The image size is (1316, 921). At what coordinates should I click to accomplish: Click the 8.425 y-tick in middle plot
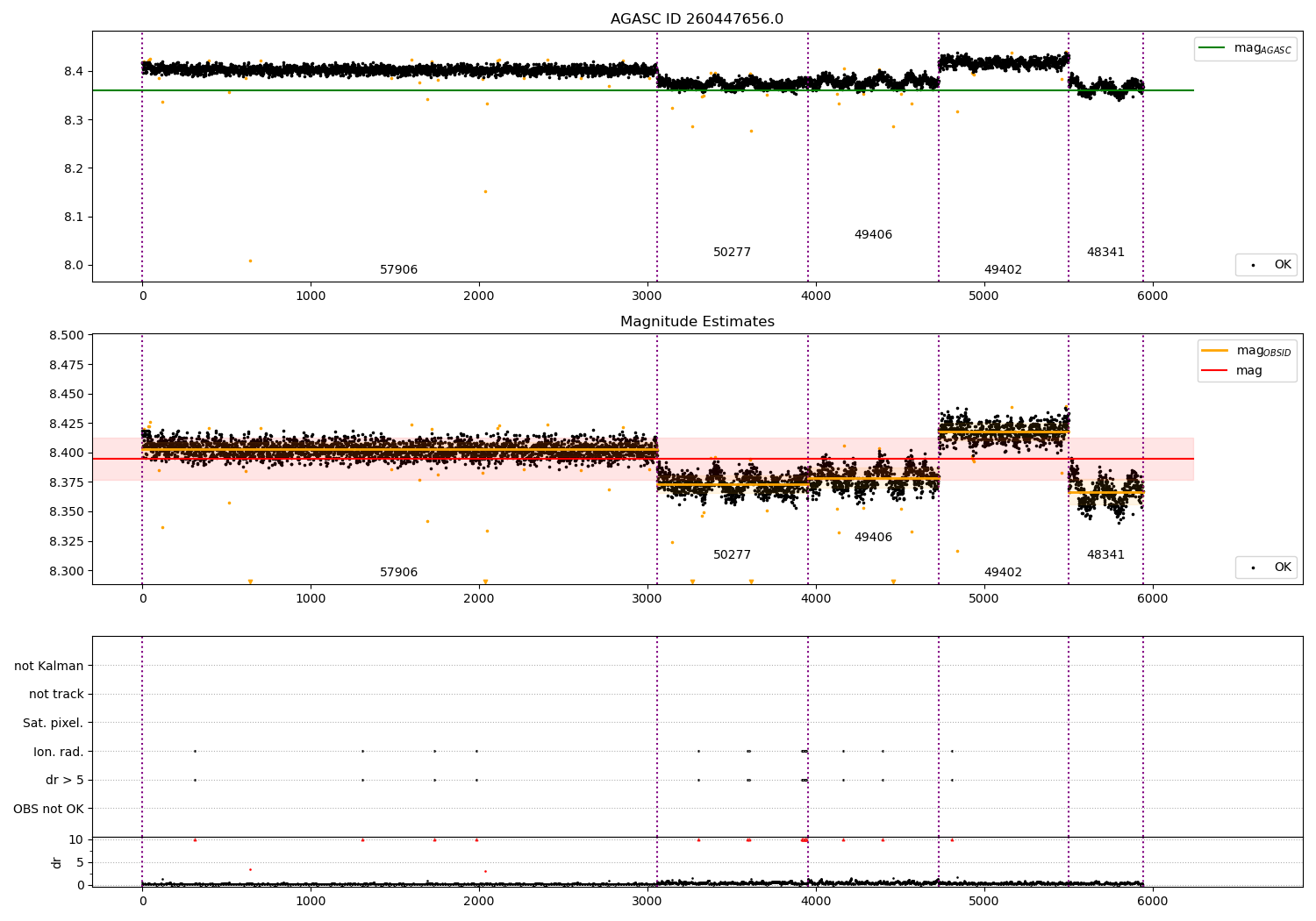tap(68, 424)
